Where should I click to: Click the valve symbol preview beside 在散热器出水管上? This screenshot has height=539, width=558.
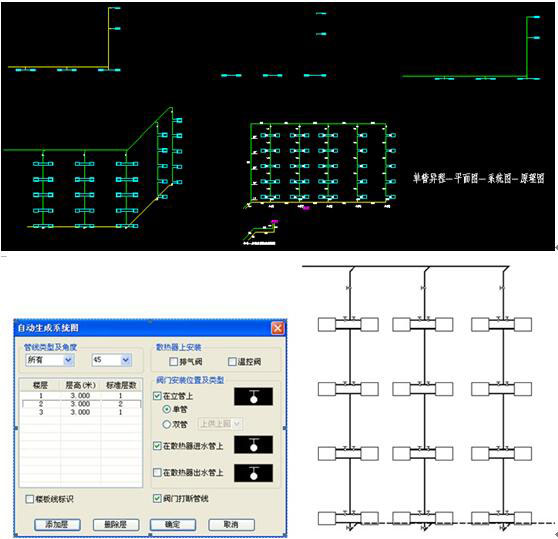[x=253, y=473]
